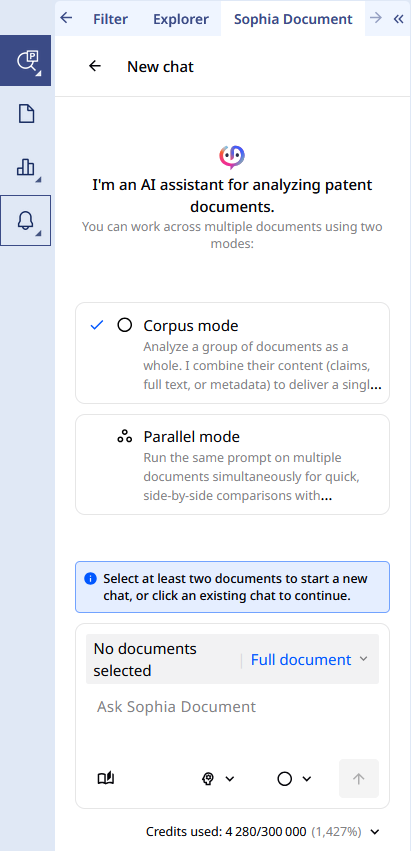Switch to the Explorer tab

pyautogui.click(x=181, y=19)
